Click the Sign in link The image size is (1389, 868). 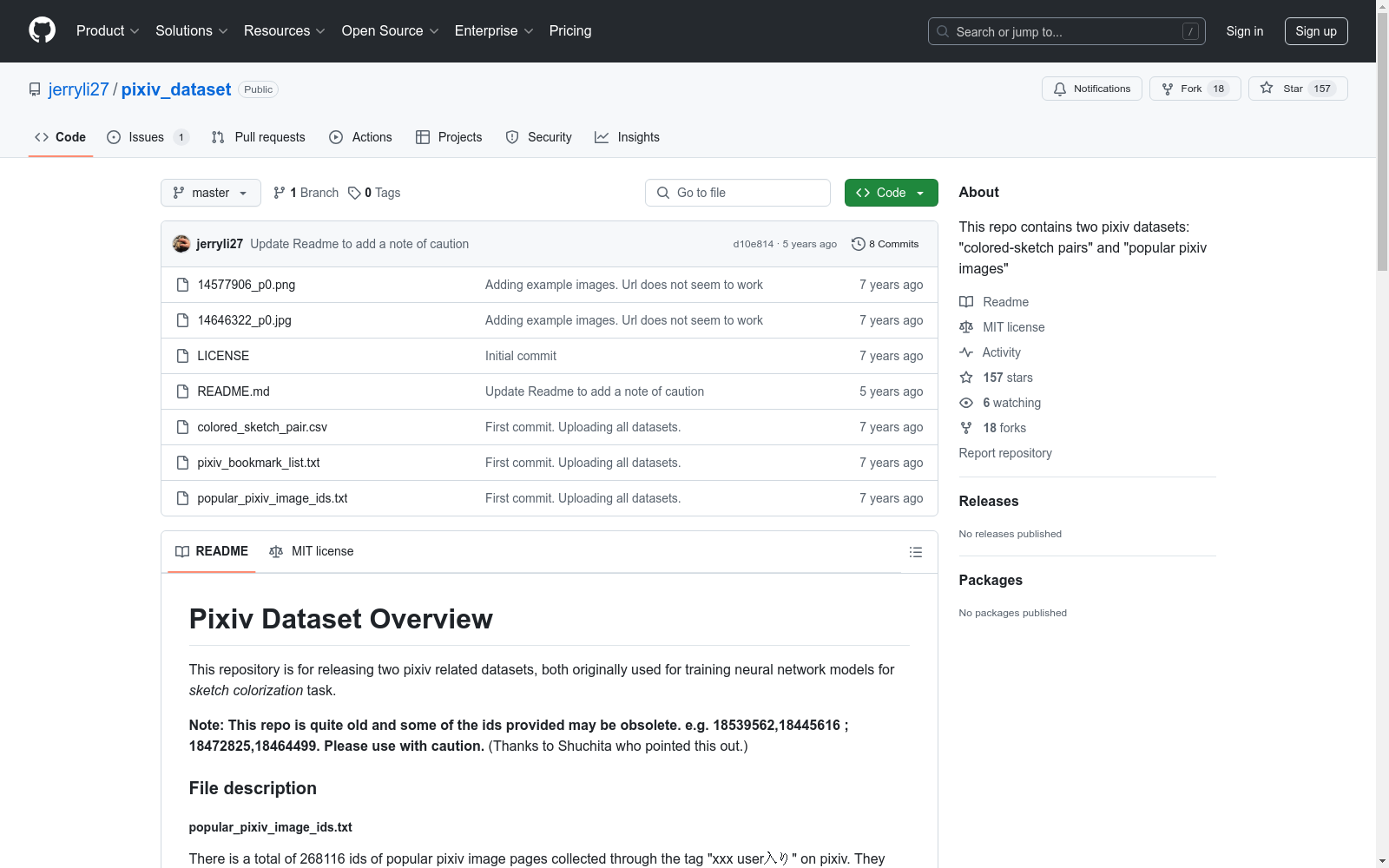1245,31
